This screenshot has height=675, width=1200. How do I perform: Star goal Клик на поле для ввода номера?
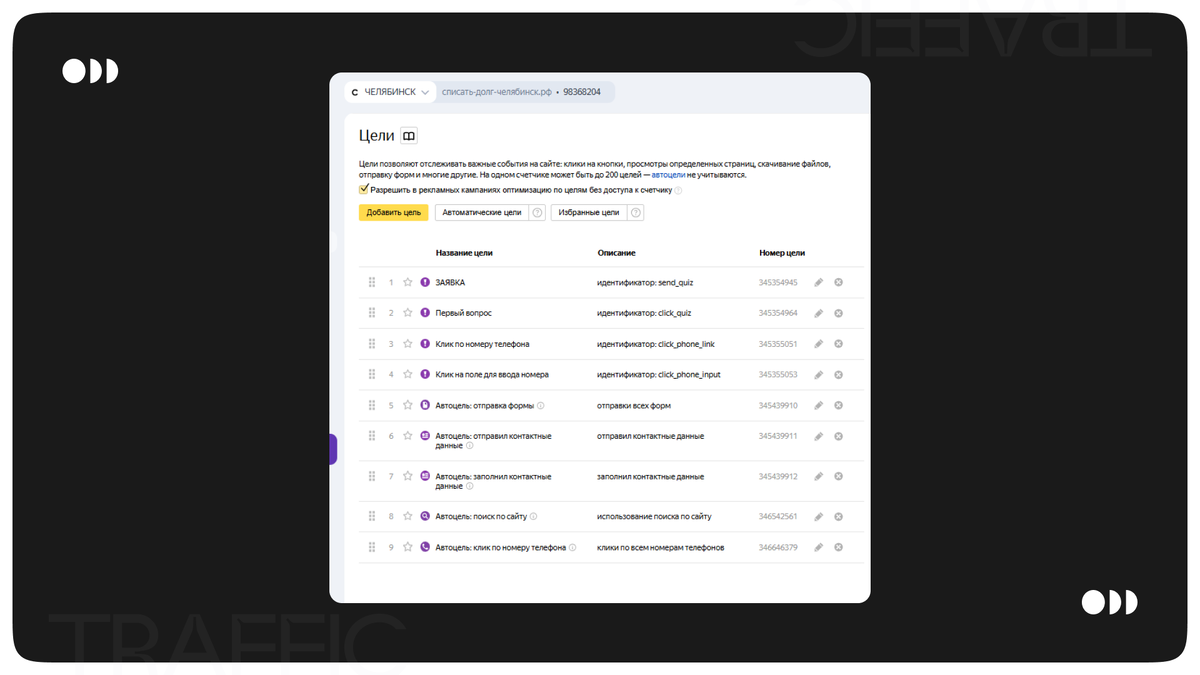pos(408,375)
